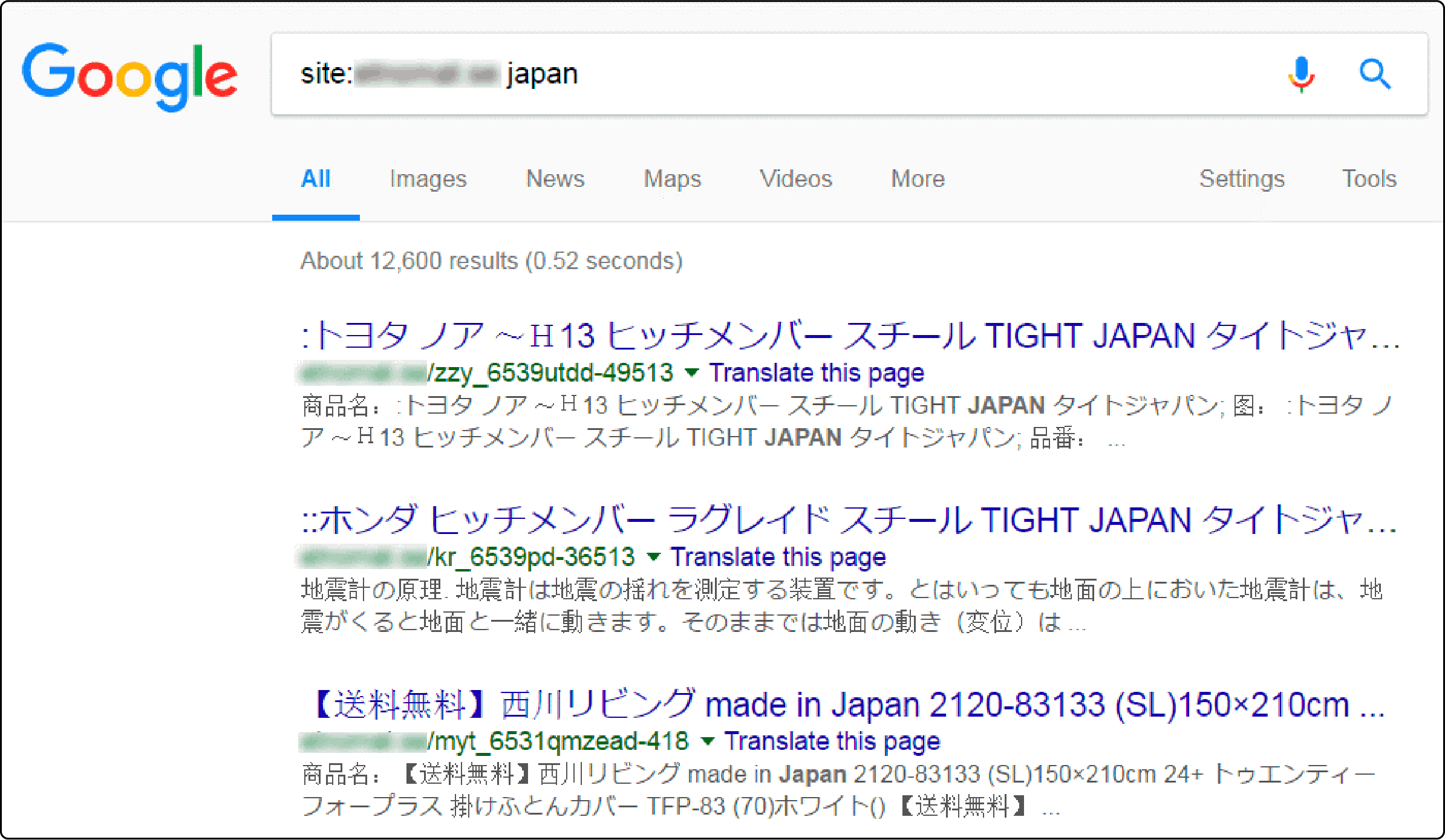Screen dimensions: 1445x840
Task: Start voice search with microphone icon
Action: pos(1301,74)
